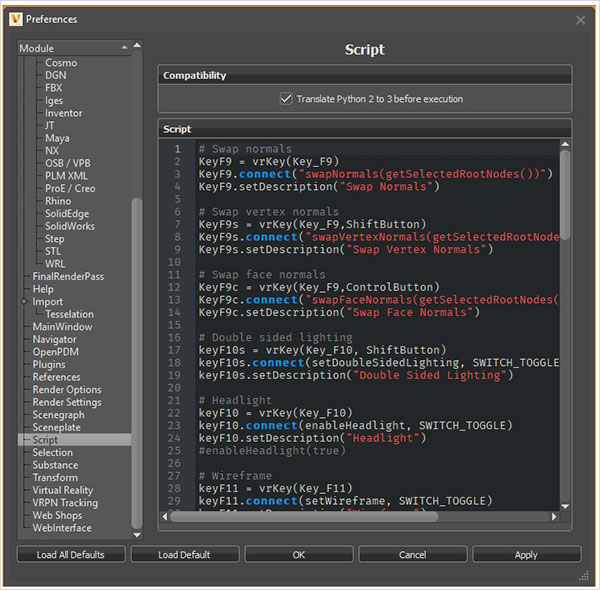Click script editor scroll right arrow
The height and width of the screenshot is (590, 600).
(x=554, y=517)
